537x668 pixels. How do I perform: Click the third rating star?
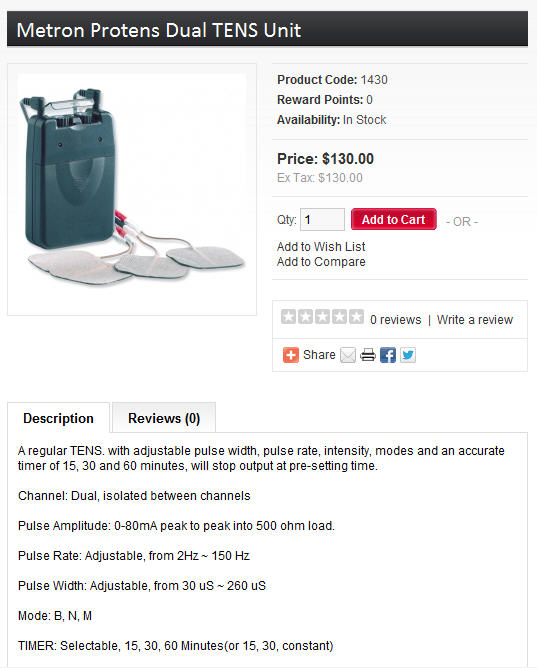click(x=322, y=317)
